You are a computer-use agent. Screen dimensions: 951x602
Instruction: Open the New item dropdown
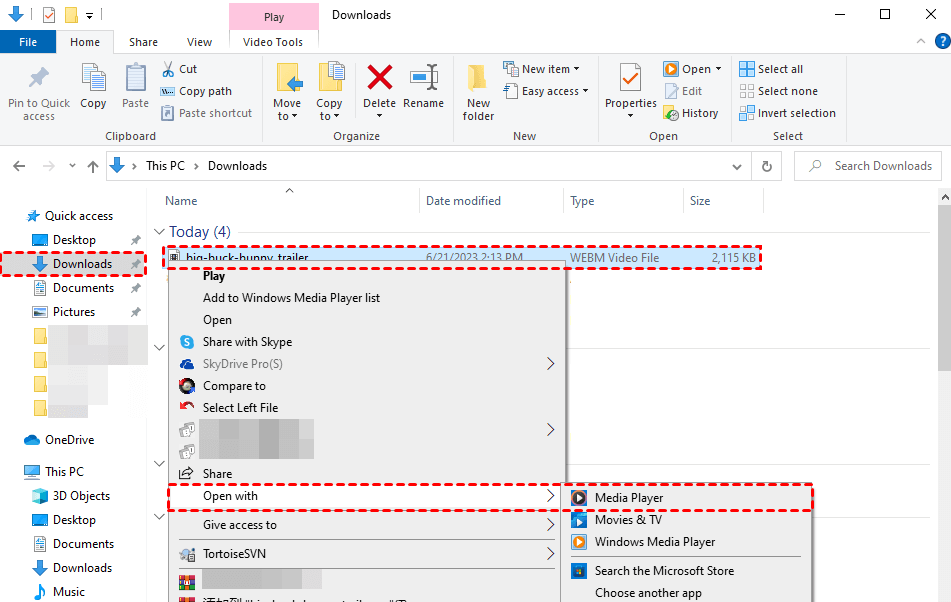pos(542,69)
